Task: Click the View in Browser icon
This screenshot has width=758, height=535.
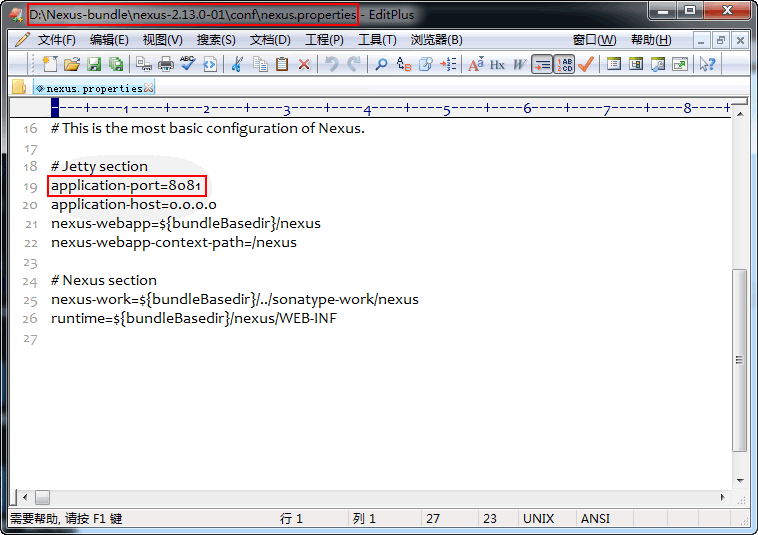Action: [210, 64]
